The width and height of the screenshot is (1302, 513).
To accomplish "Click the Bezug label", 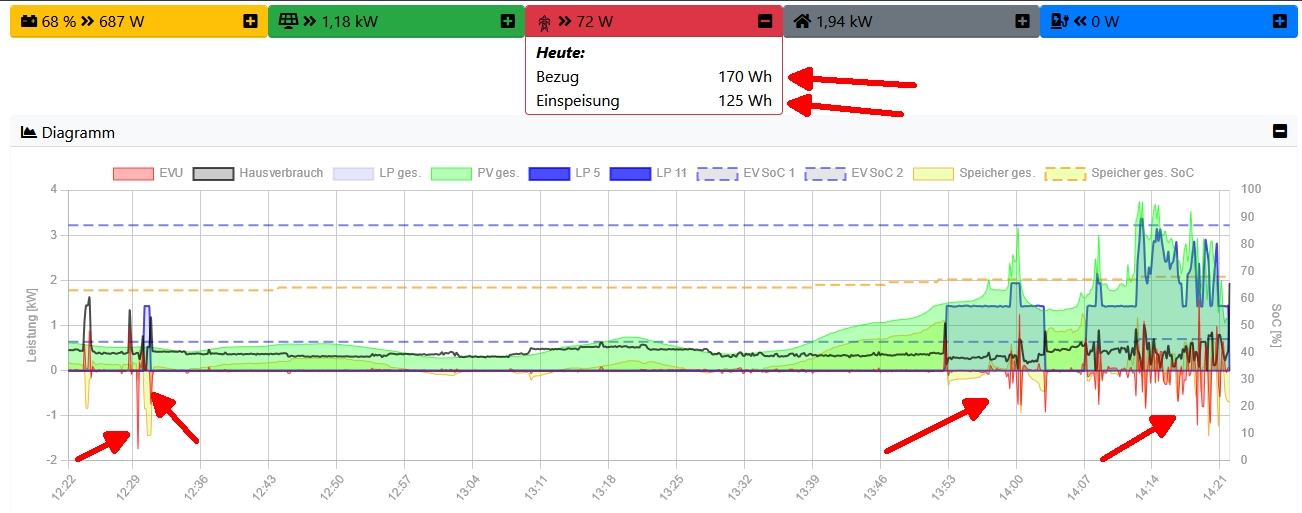I will tap(557, 76).
